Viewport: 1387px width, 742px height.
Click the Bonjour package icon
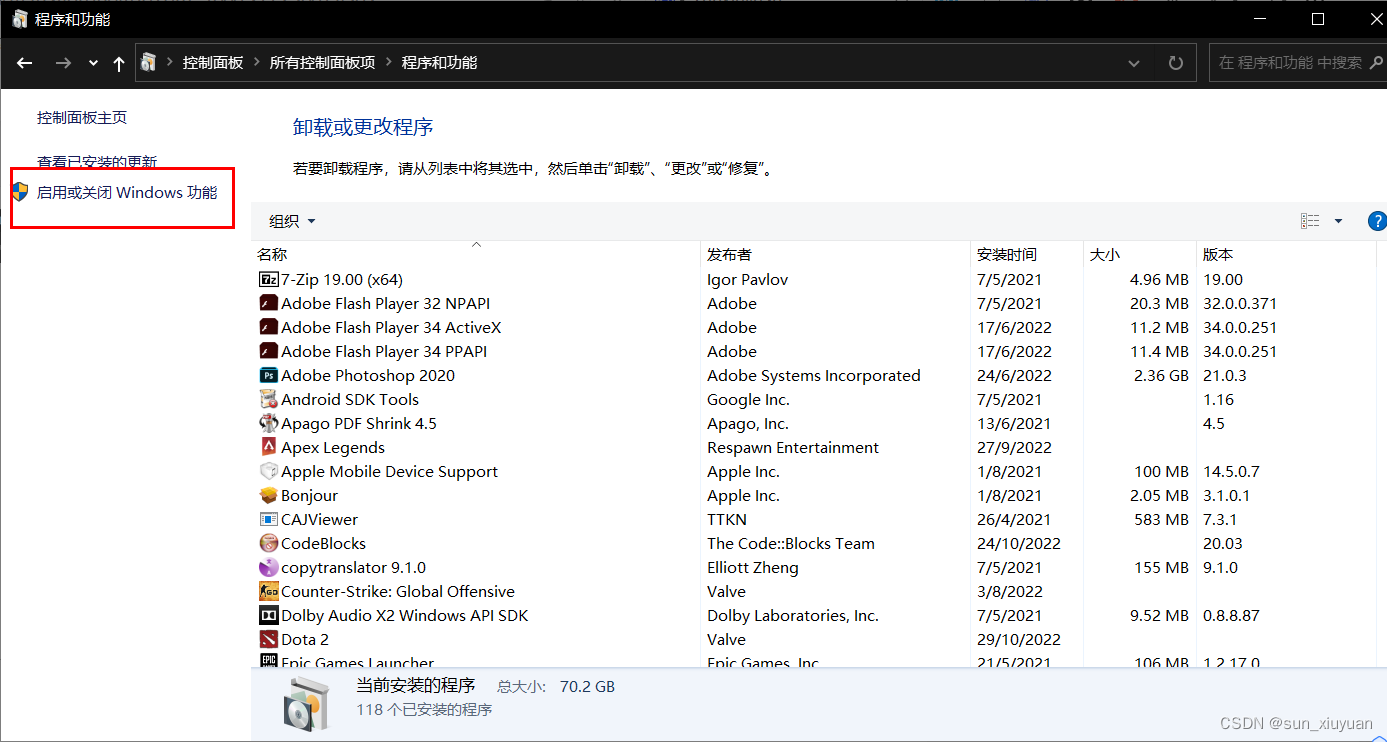[x=268, y=496]
